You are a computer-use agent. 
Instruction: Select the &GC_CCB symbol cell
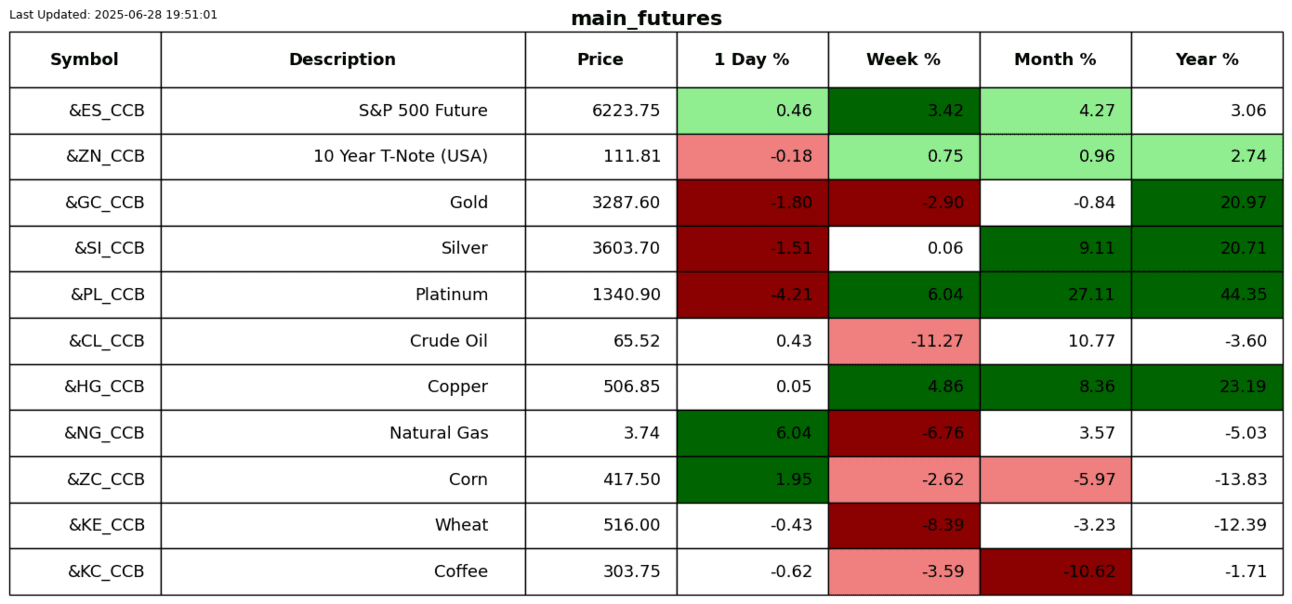85,203
